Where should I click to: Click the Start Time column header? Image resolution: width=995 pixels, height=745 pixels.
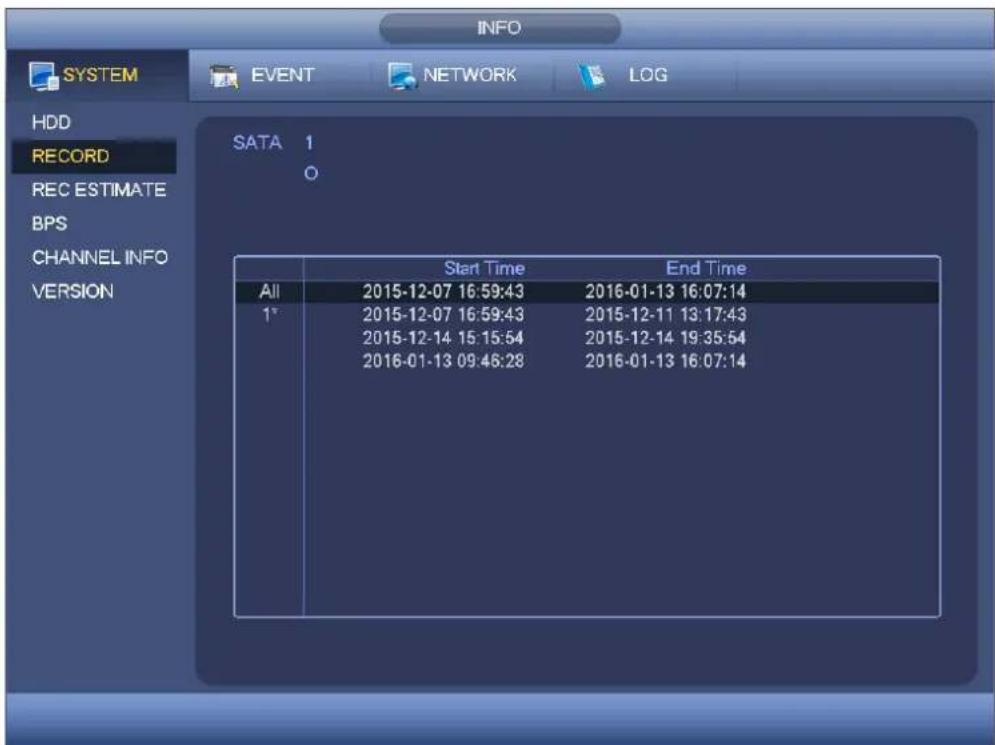click(484, 268)
